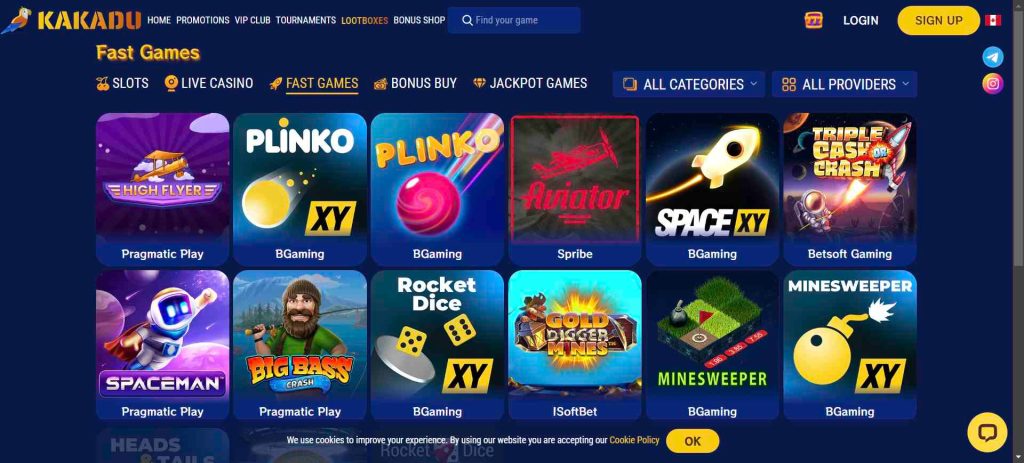The width and height of the screenshot is (1024, 463).
Task: Expand the All Providers dropdown
Action: coord(844,84)
